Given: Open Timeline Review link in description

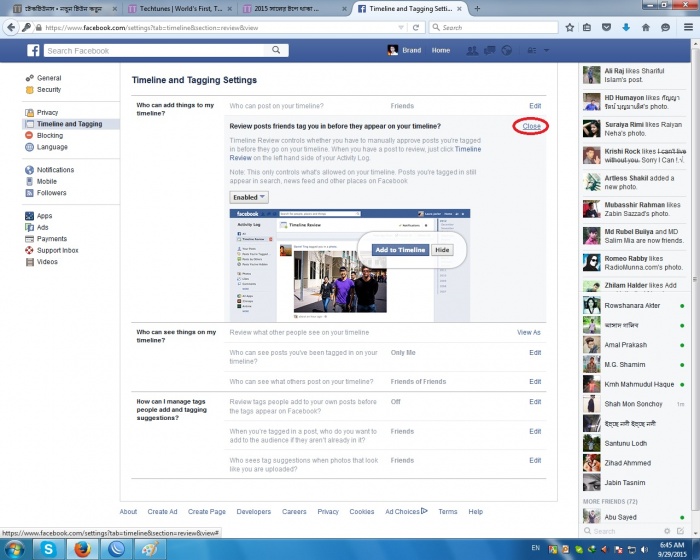Looking at the screenshot, I should [468, 149].
